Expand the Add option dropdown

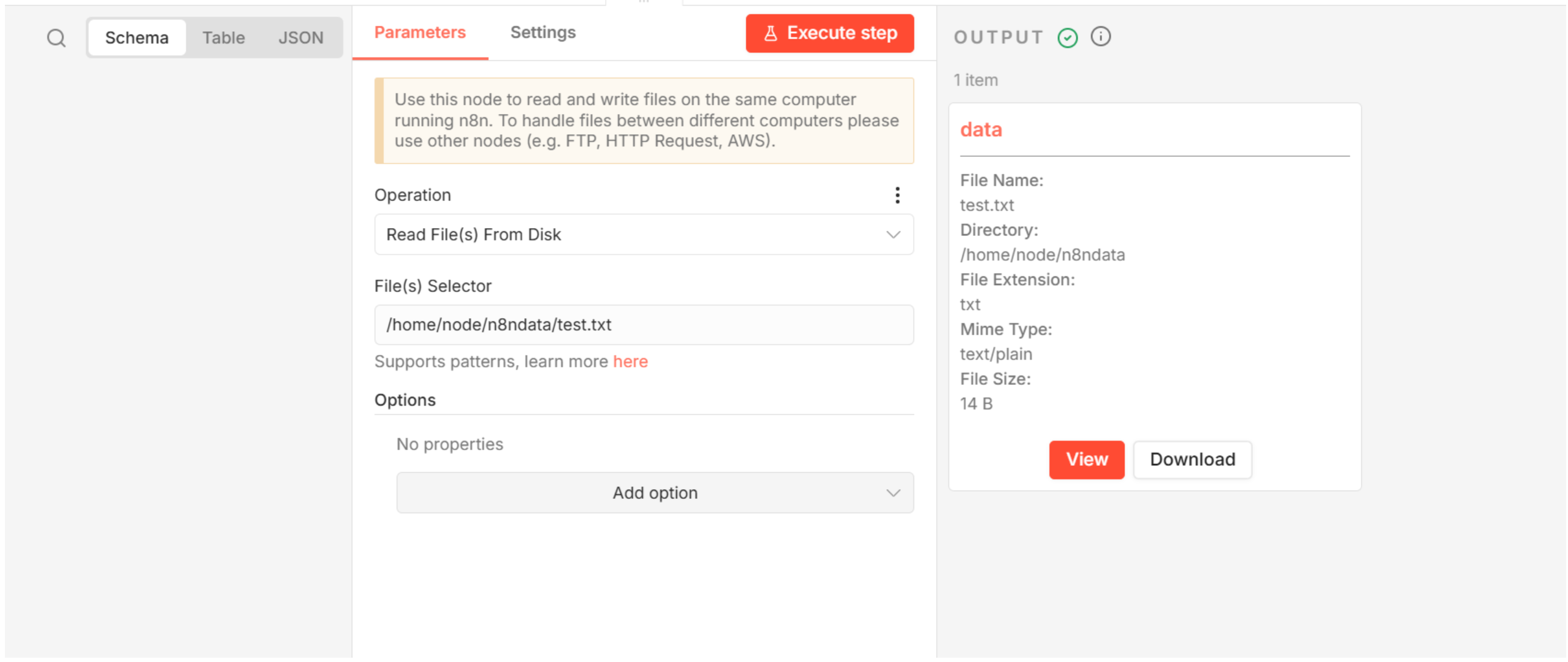pyautogui.click(x=654, y=493)
